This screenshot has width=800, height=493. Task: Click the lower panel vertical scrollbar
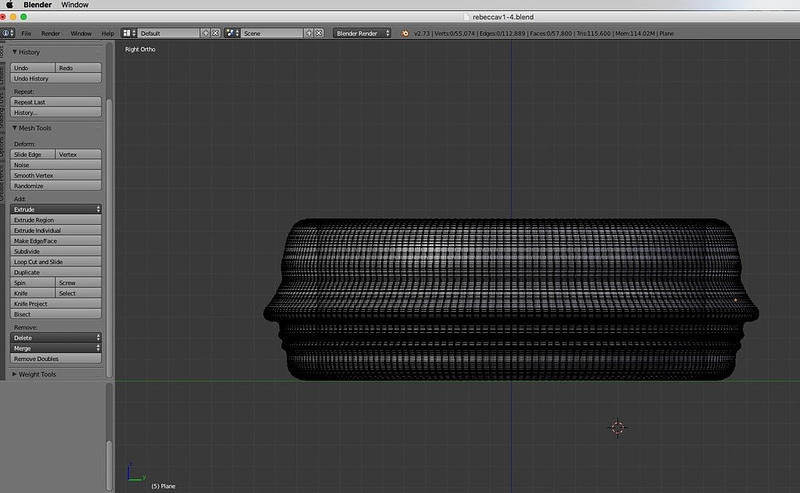[109, 465]
